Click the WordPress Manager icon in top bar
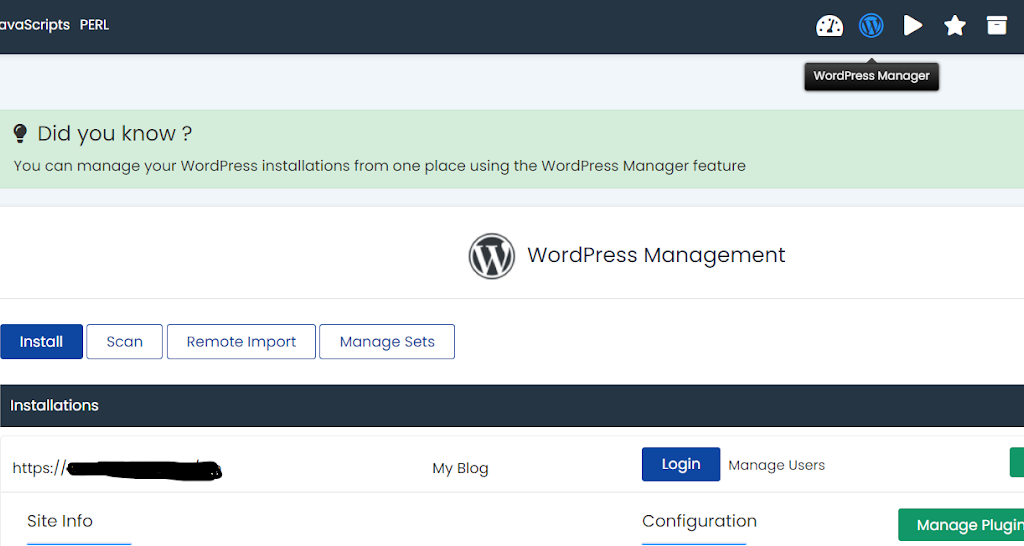 click(871, 26)
